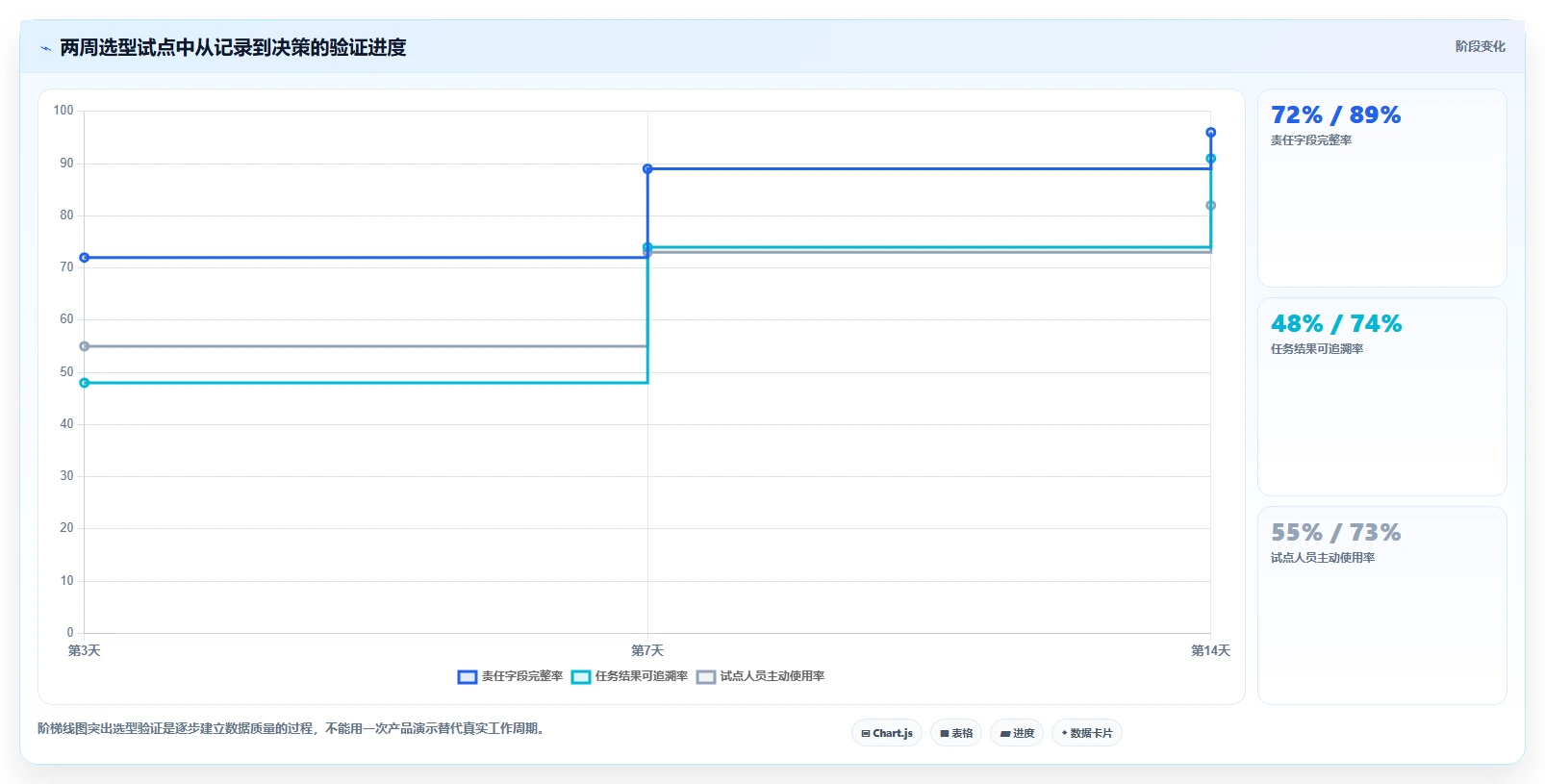Click gray data point at 第14天 (82)

(1210, 206)
